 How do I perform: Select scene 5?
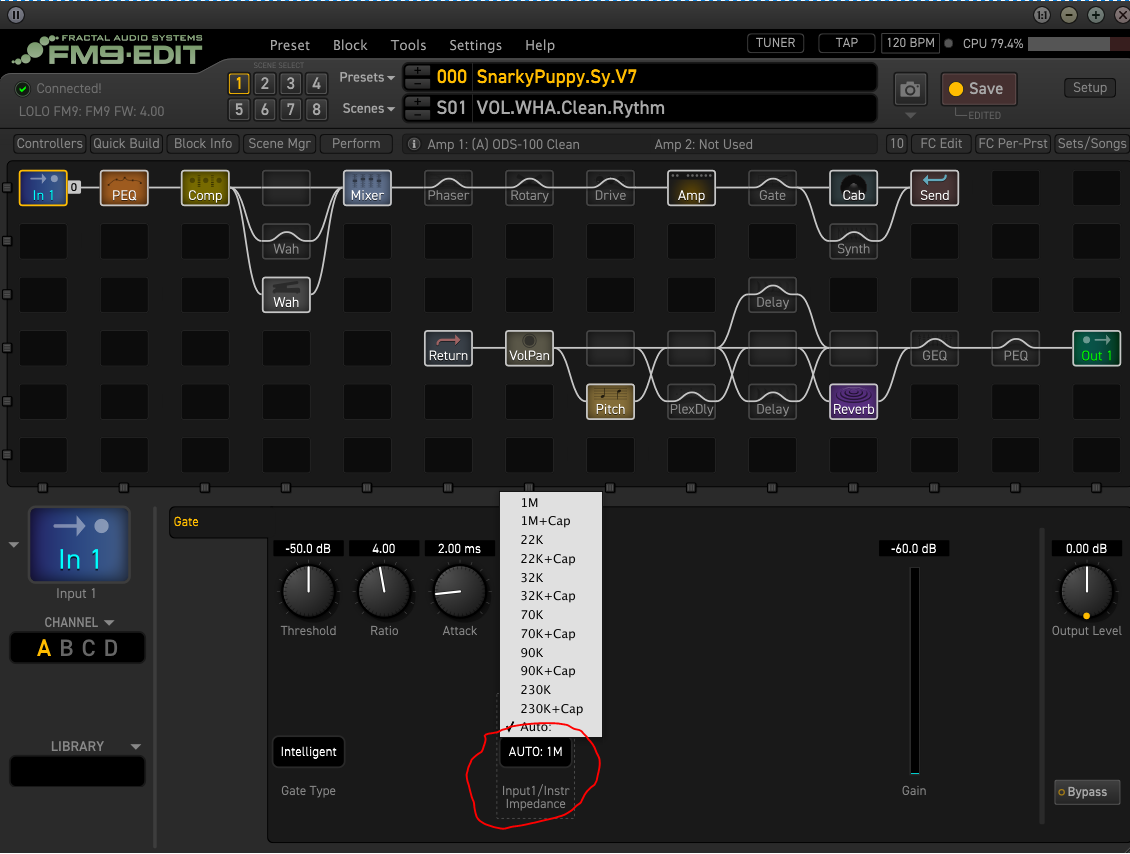239,110
